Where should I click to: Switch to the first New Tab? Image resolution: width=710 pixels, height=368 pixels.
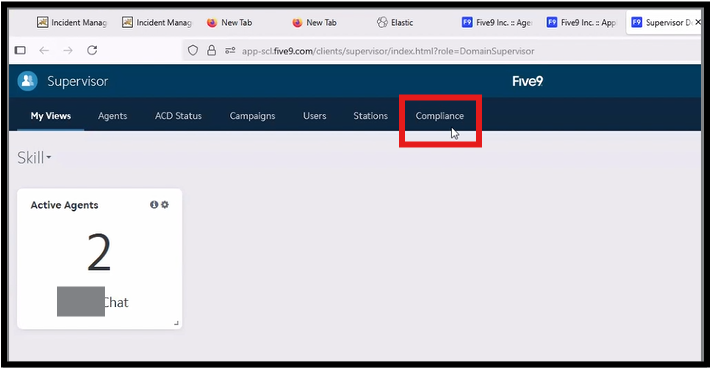click(230, 22)
